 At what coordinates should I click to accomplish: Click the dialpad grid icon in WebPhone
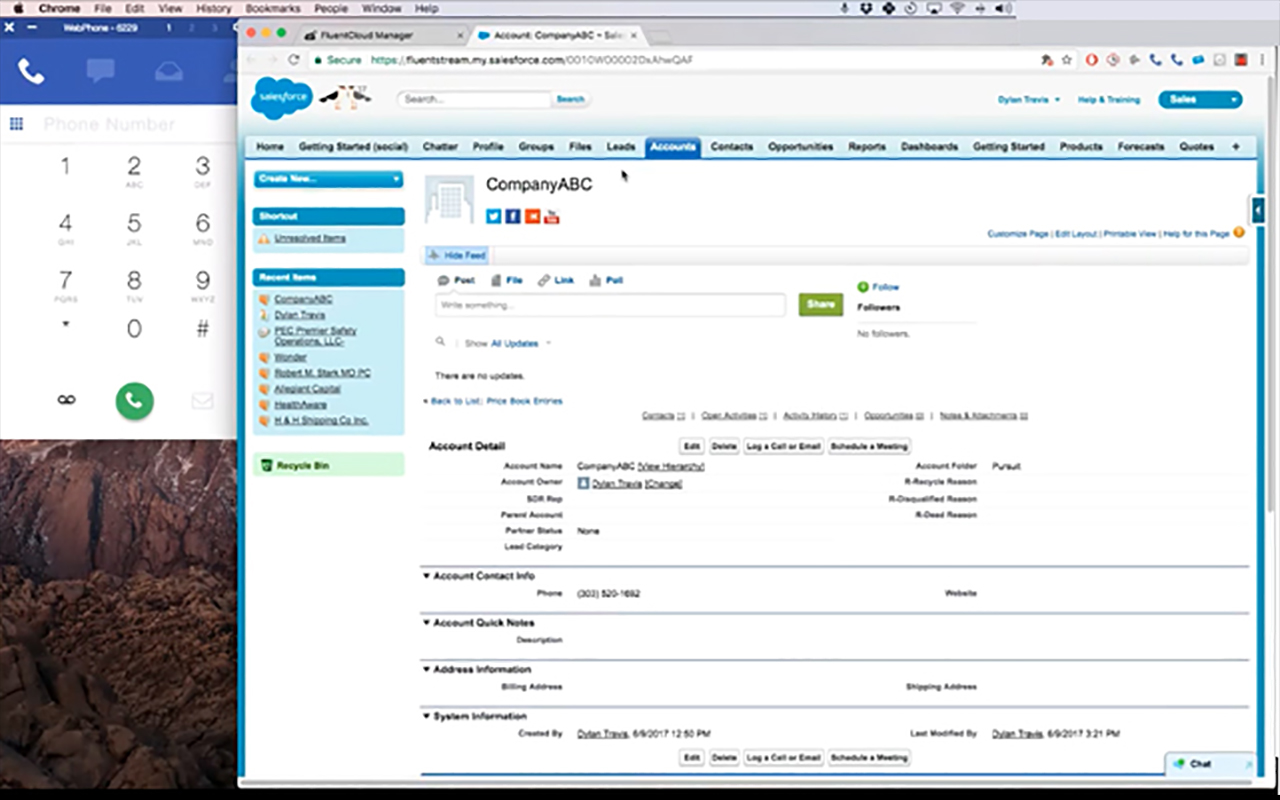coord(16,124)
